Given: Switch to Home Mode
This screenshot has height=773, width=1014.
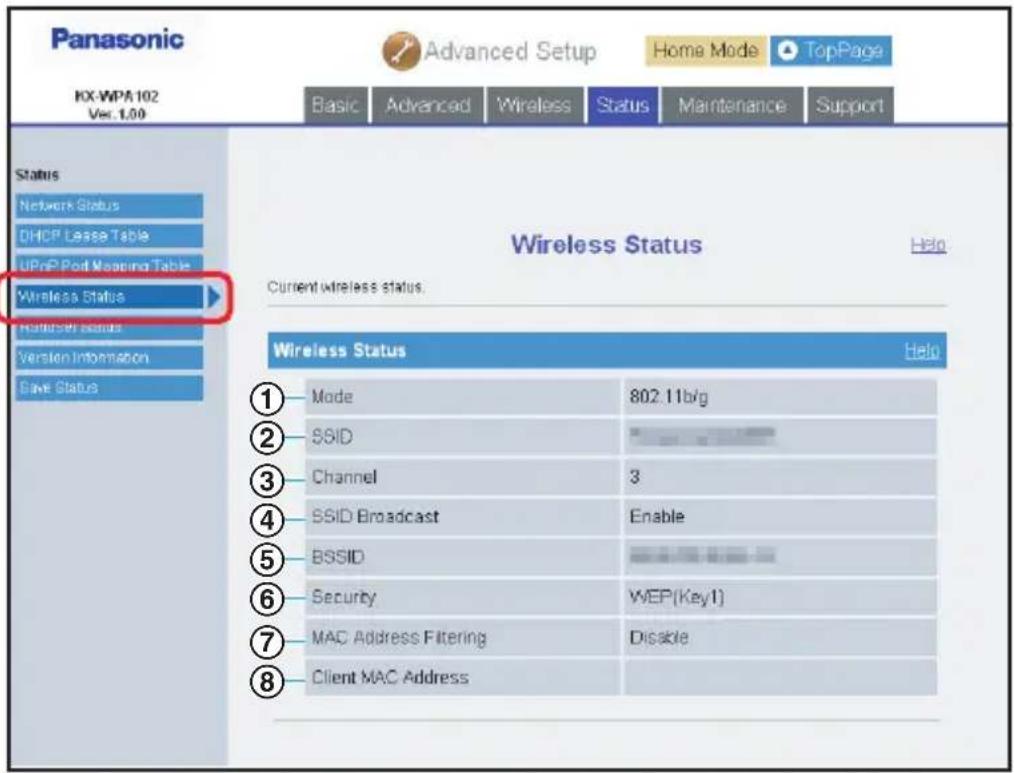Looking at the screenshot, I should (706, 50).
